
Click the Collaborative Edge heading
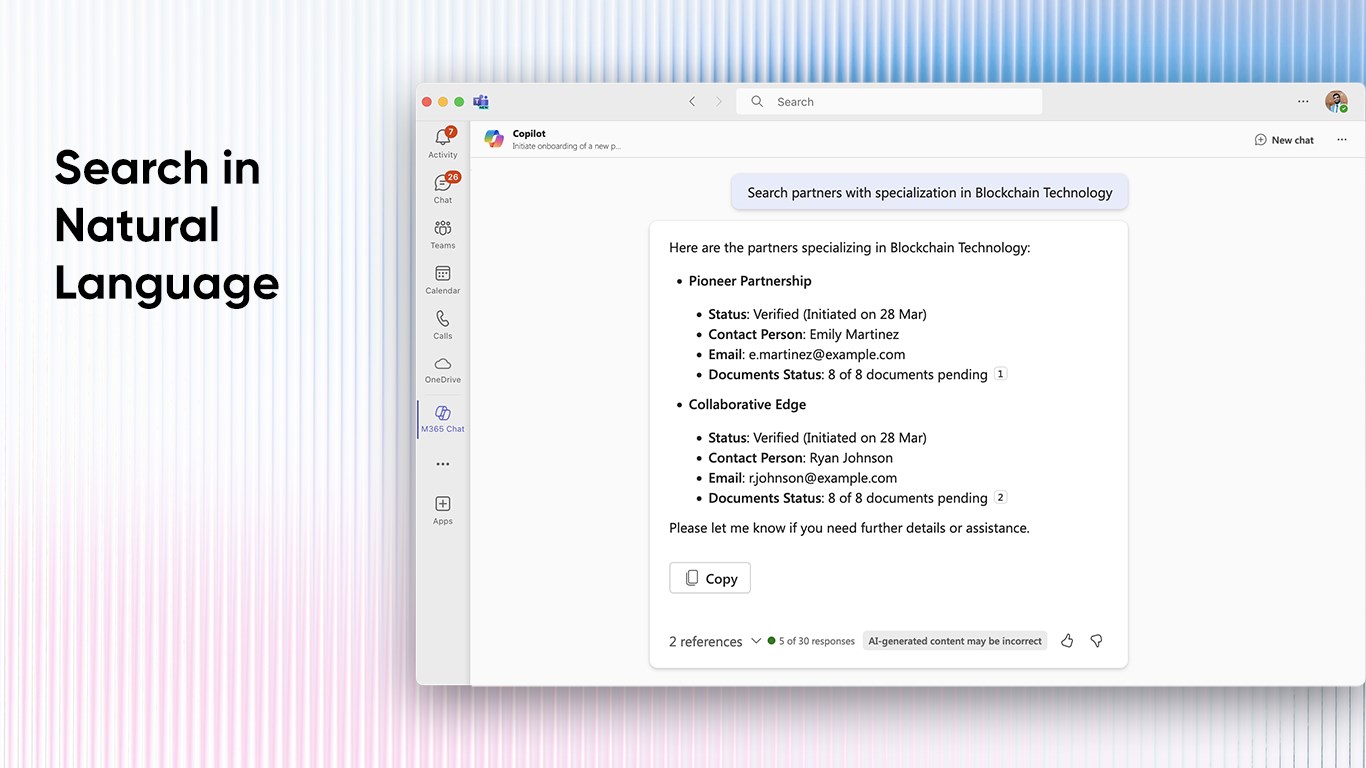tap(747, 405)
